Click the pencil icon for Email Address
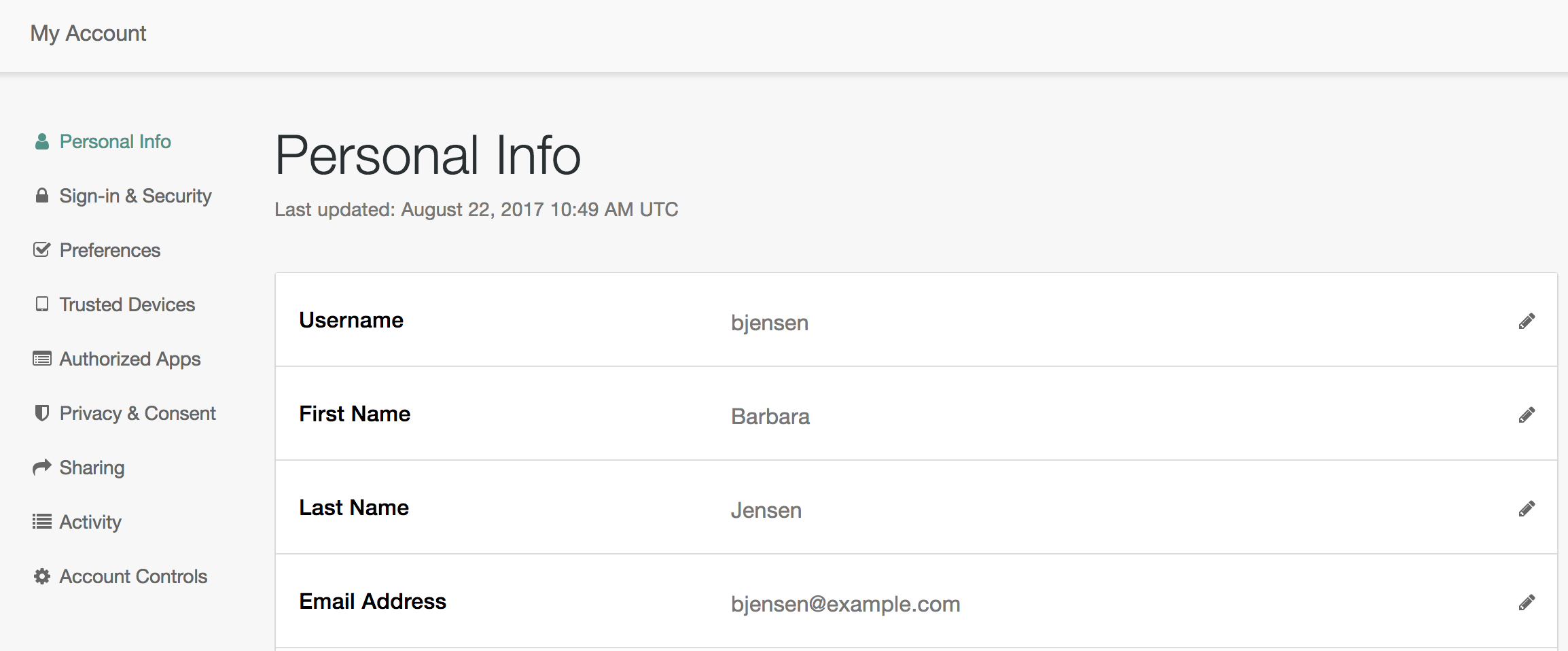Viewport: 1568px width, 651px height. (1527, 603)
